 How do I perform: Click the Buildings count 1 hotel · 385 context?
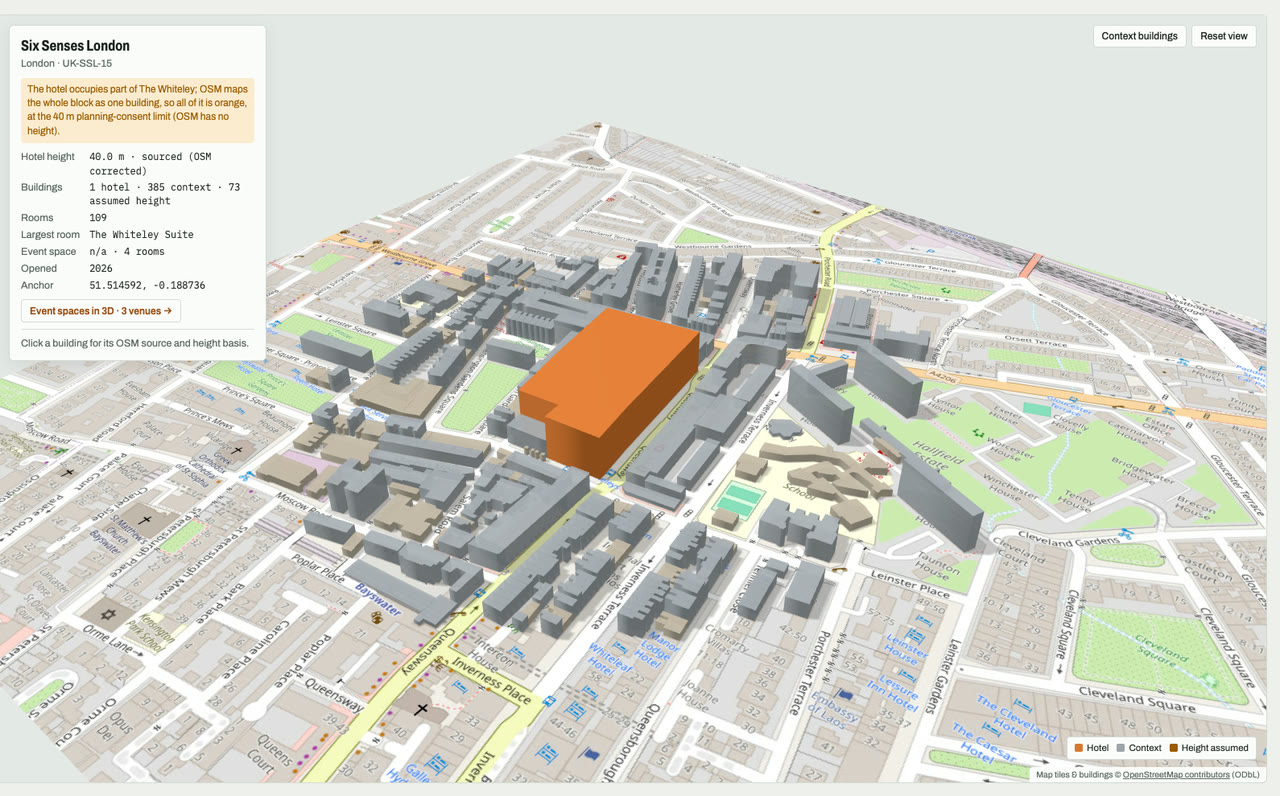[164, 194]
